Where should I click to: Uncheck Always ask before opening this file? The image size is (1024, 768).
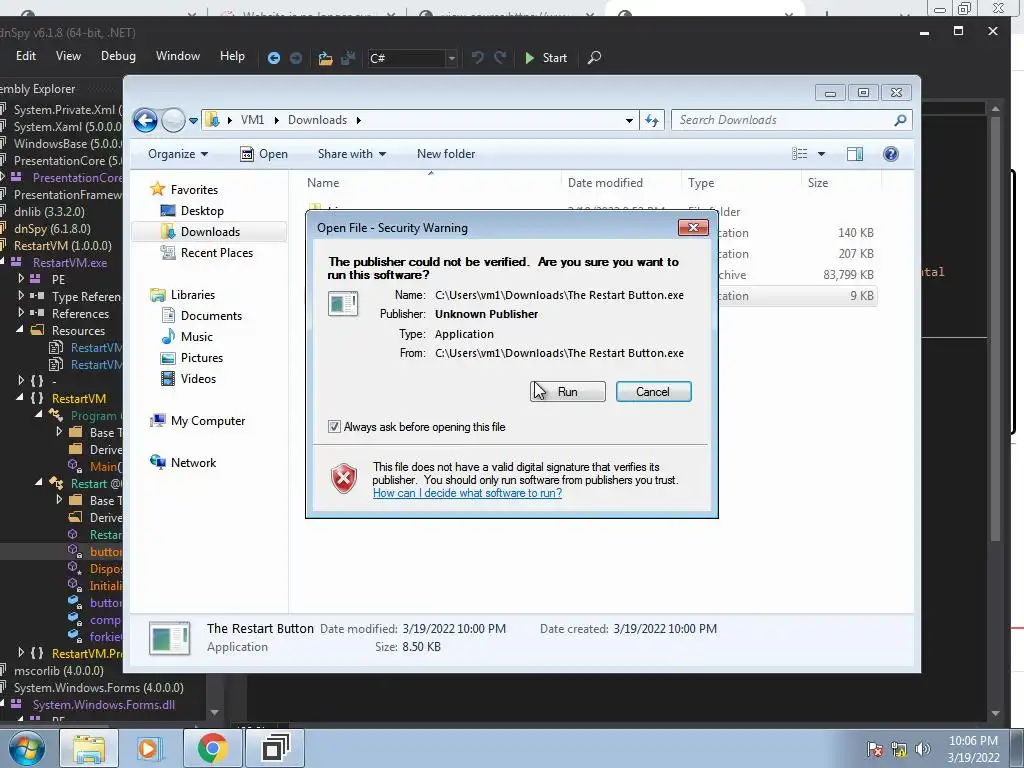[x=334, y=427]
